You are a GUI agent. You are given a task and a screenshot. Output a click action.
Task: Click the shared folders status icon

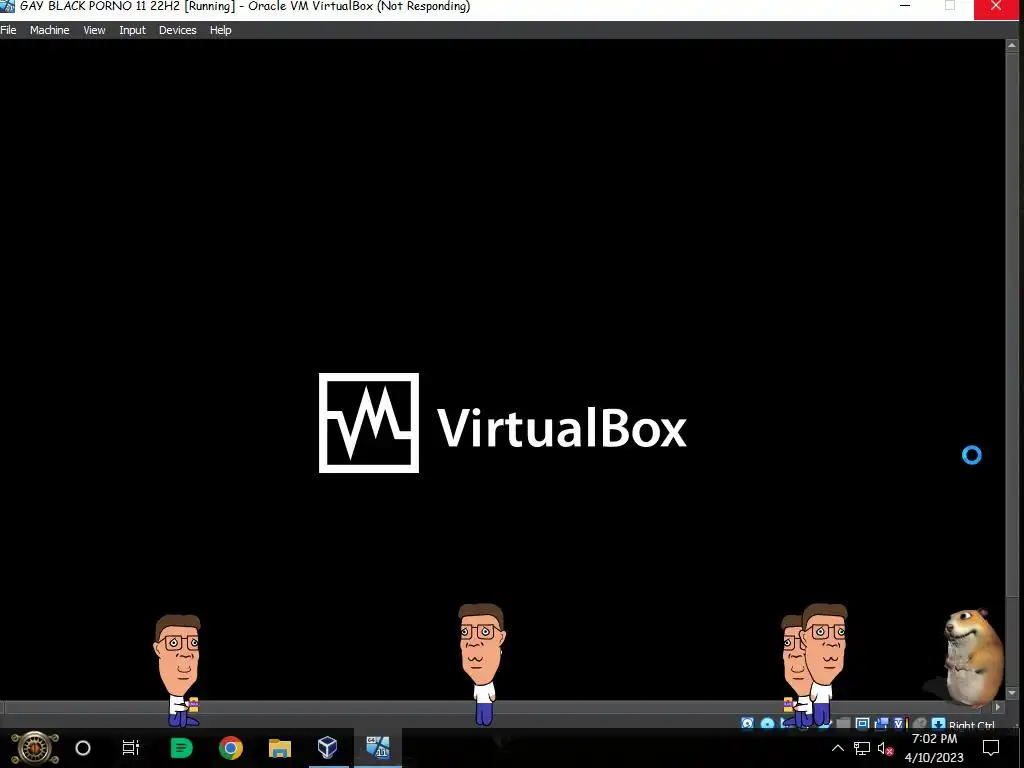[843, 724]
